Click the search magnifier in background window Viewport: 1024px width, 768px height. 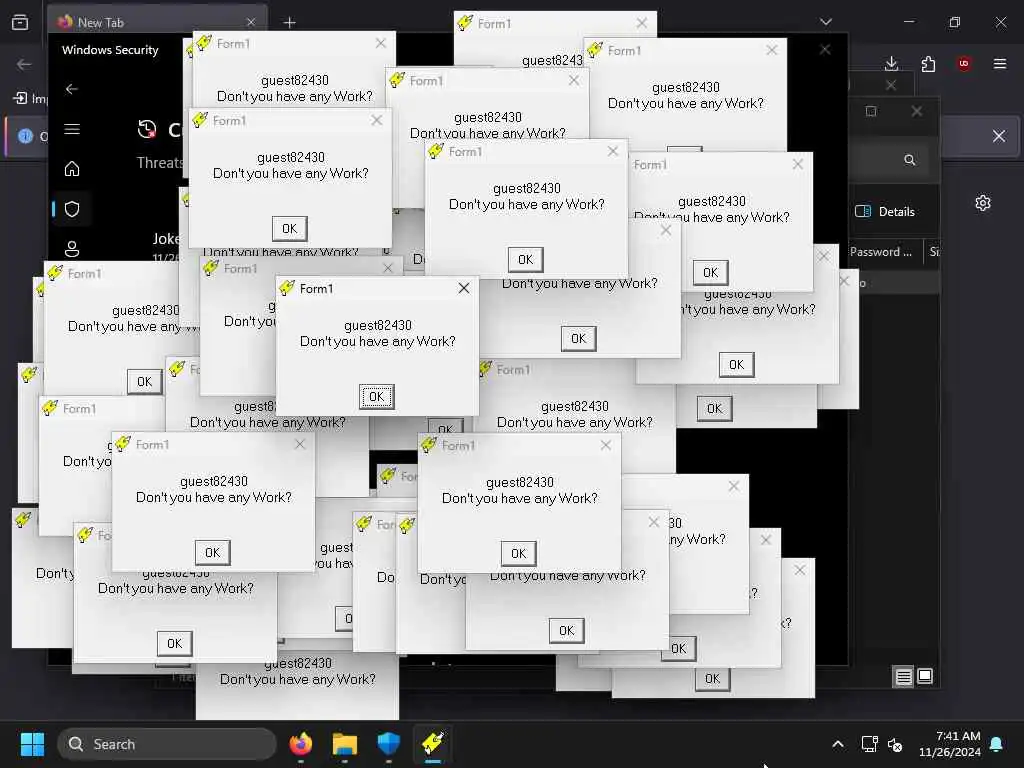coord(909,160)
